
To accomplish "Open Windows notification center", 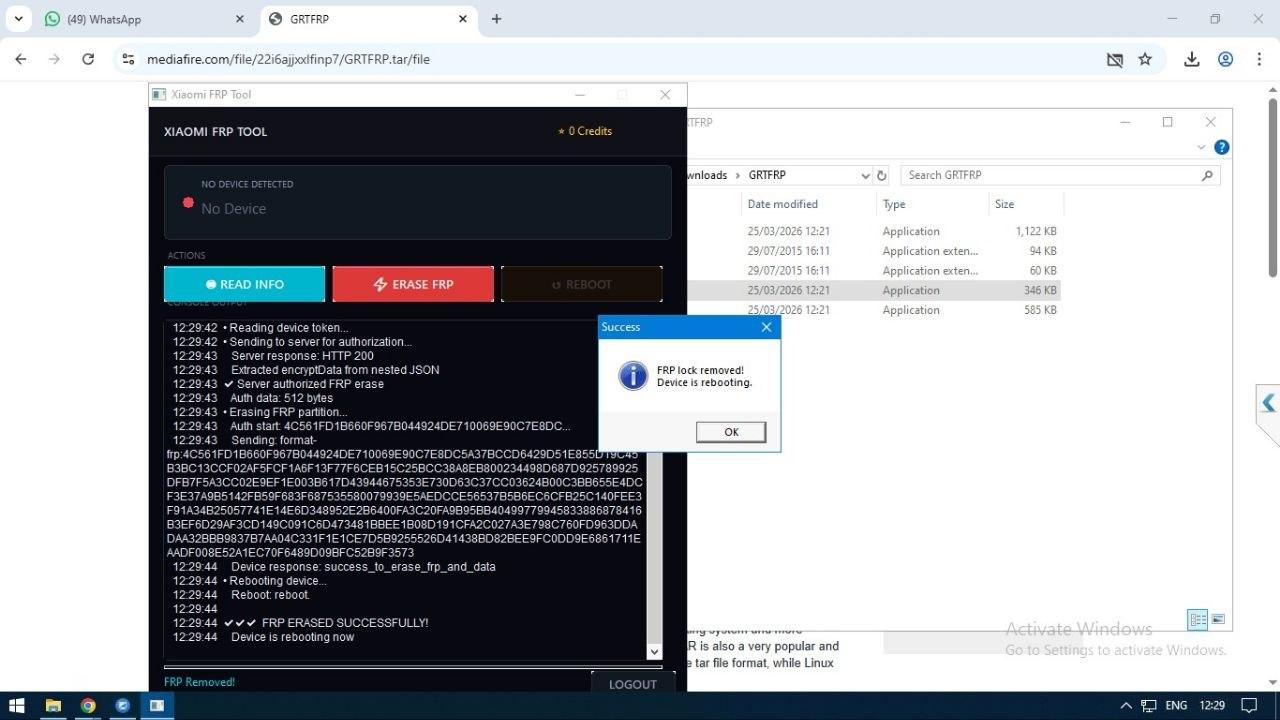I will click(x=1249, y=705).
